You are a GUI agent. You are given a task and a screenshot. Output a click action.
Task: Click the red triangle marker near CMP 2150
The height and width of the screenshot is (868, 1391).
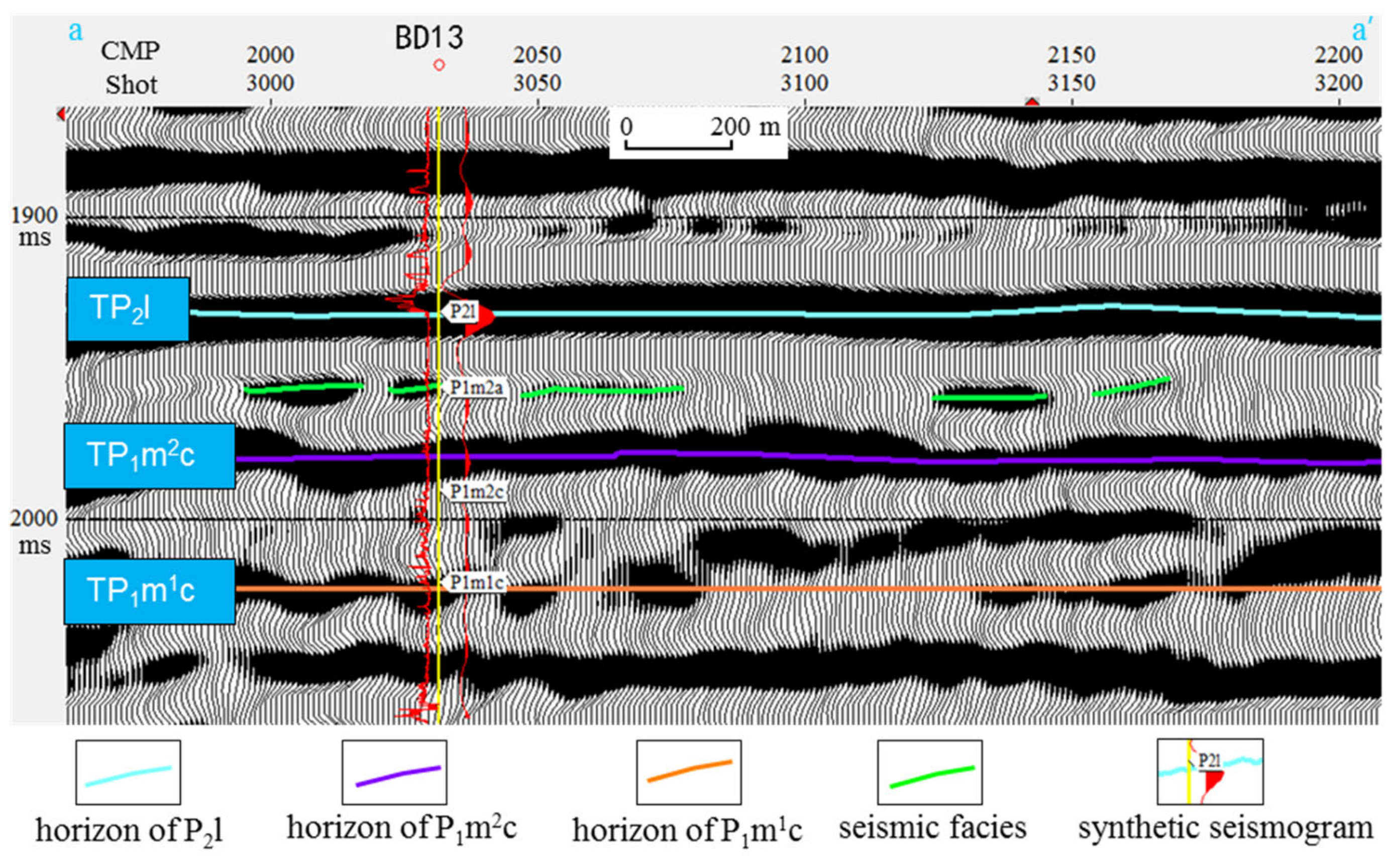coord(1032,102)
